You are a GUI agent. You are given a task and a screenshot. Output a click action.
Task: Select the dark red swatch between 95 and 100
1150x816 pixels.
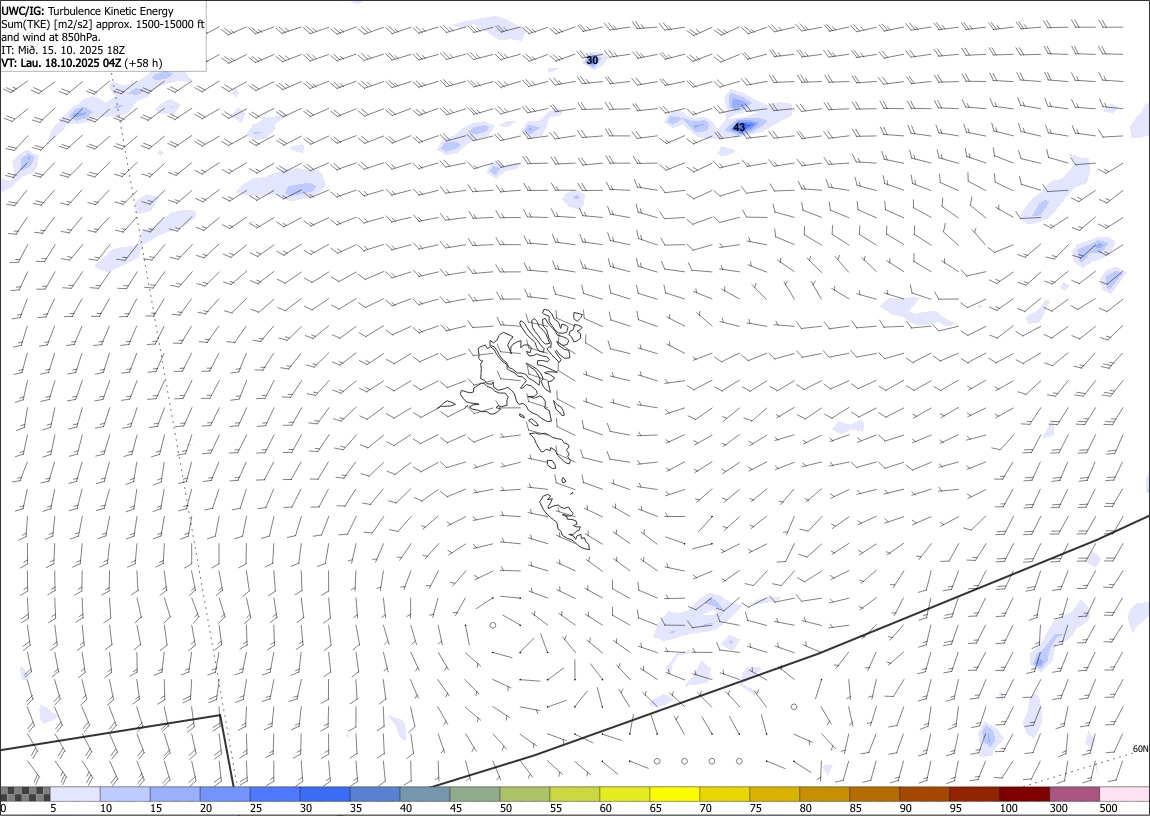tap(973, 794)
